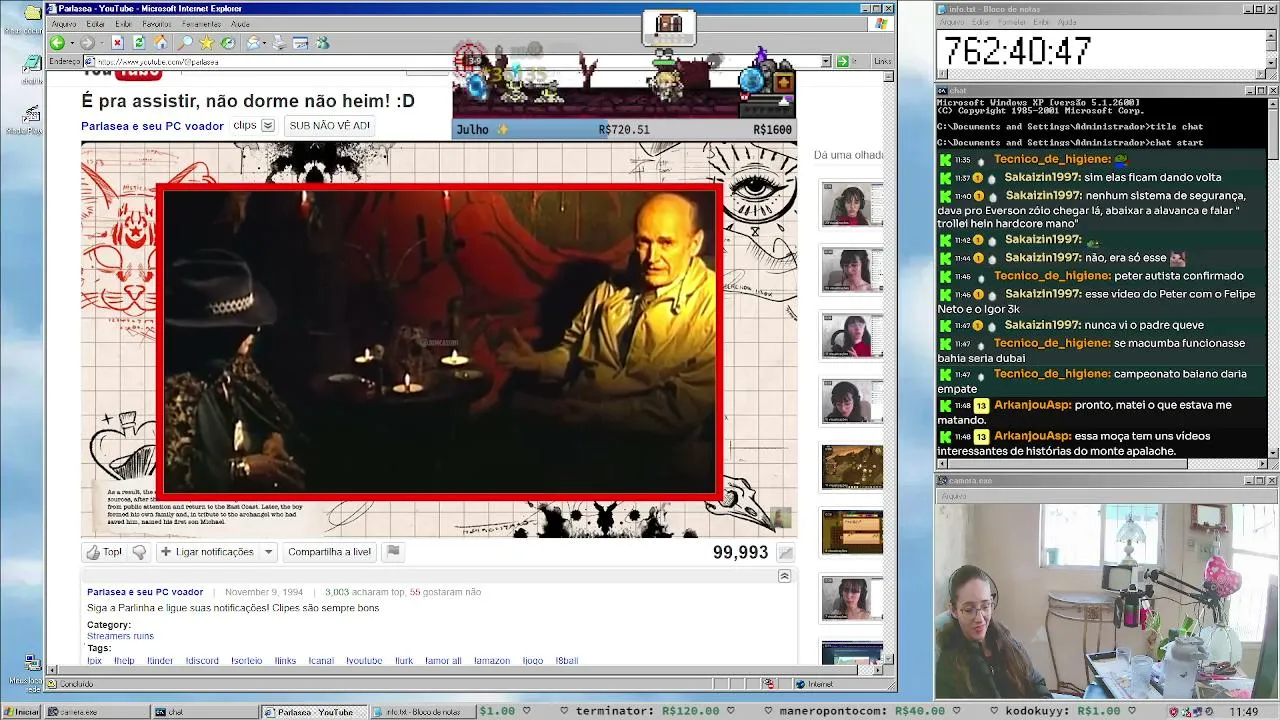The width and height of the screenshot is (1280, 720).
Task: Click the 99,993 view count
Action: pos(740,553)
